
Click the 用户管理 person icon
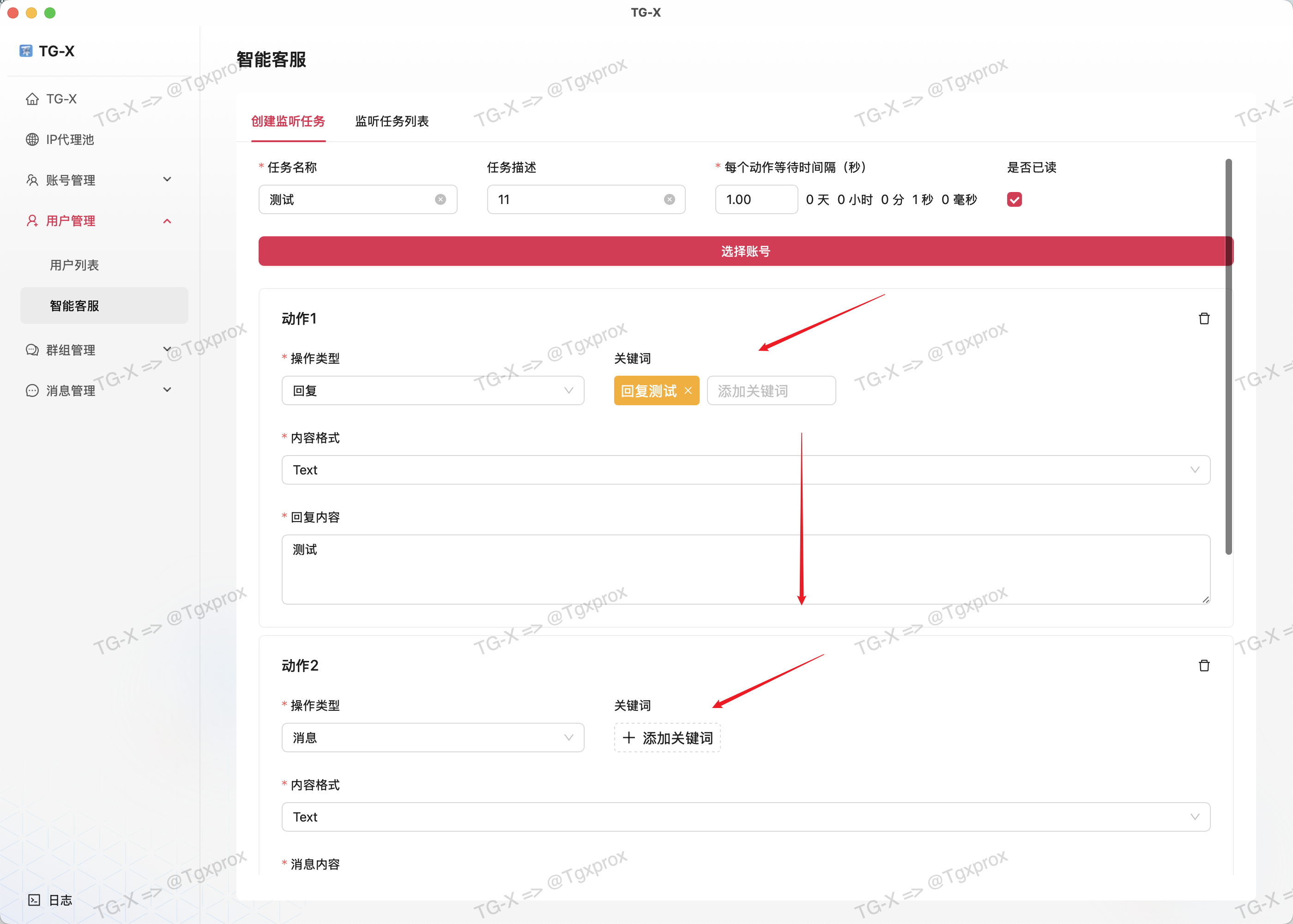[32, 221]
